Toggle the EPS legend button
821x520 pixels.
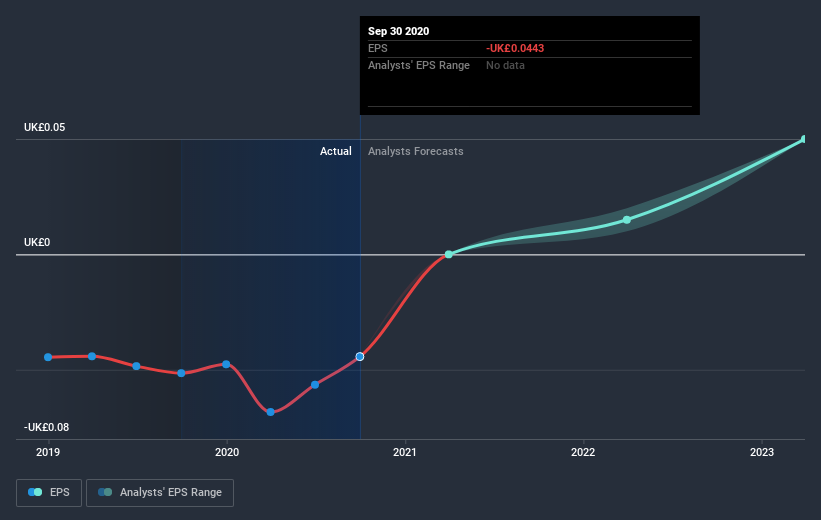(49, 493)
